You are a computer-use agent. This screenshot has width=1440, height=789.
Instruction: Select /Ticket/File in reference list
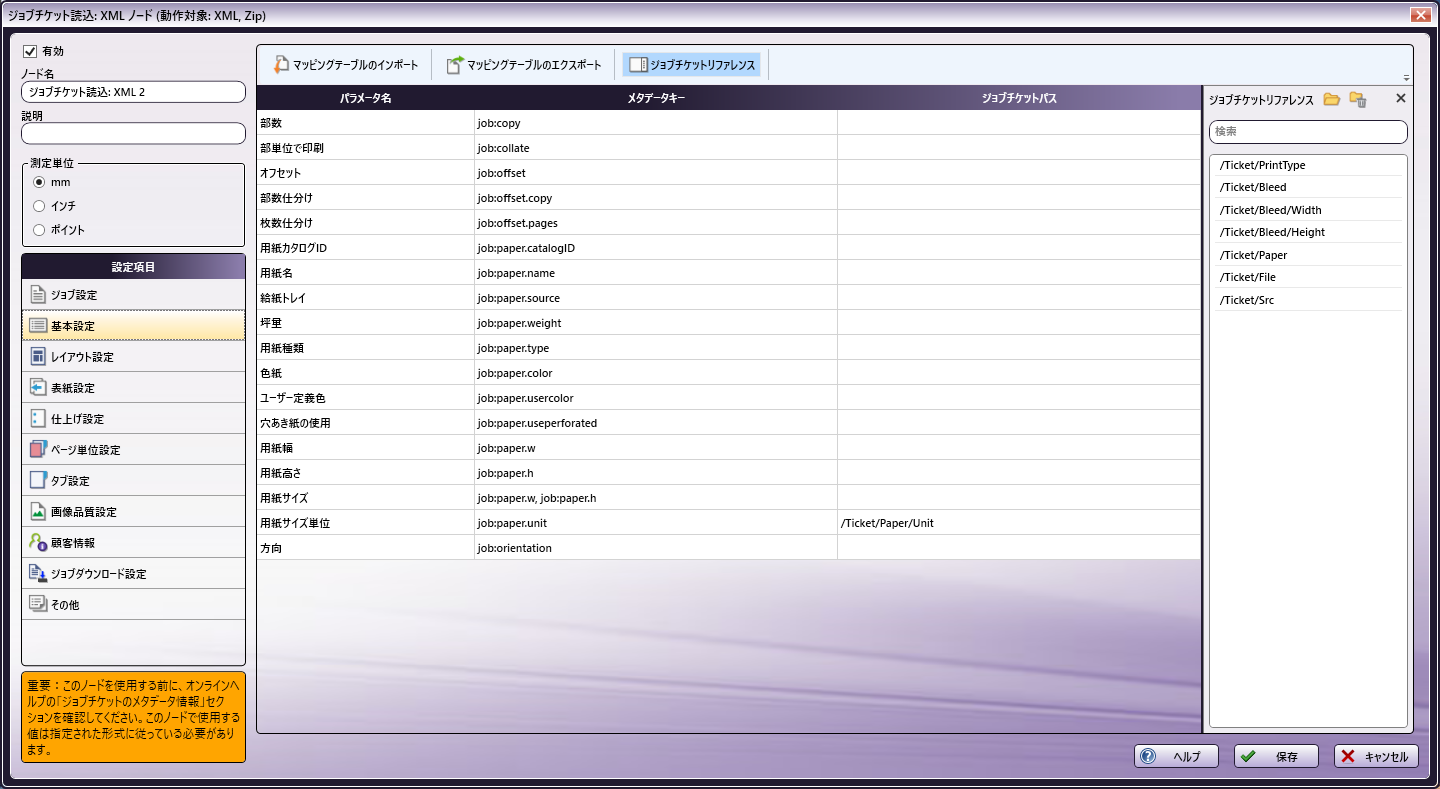[1308, 277]
